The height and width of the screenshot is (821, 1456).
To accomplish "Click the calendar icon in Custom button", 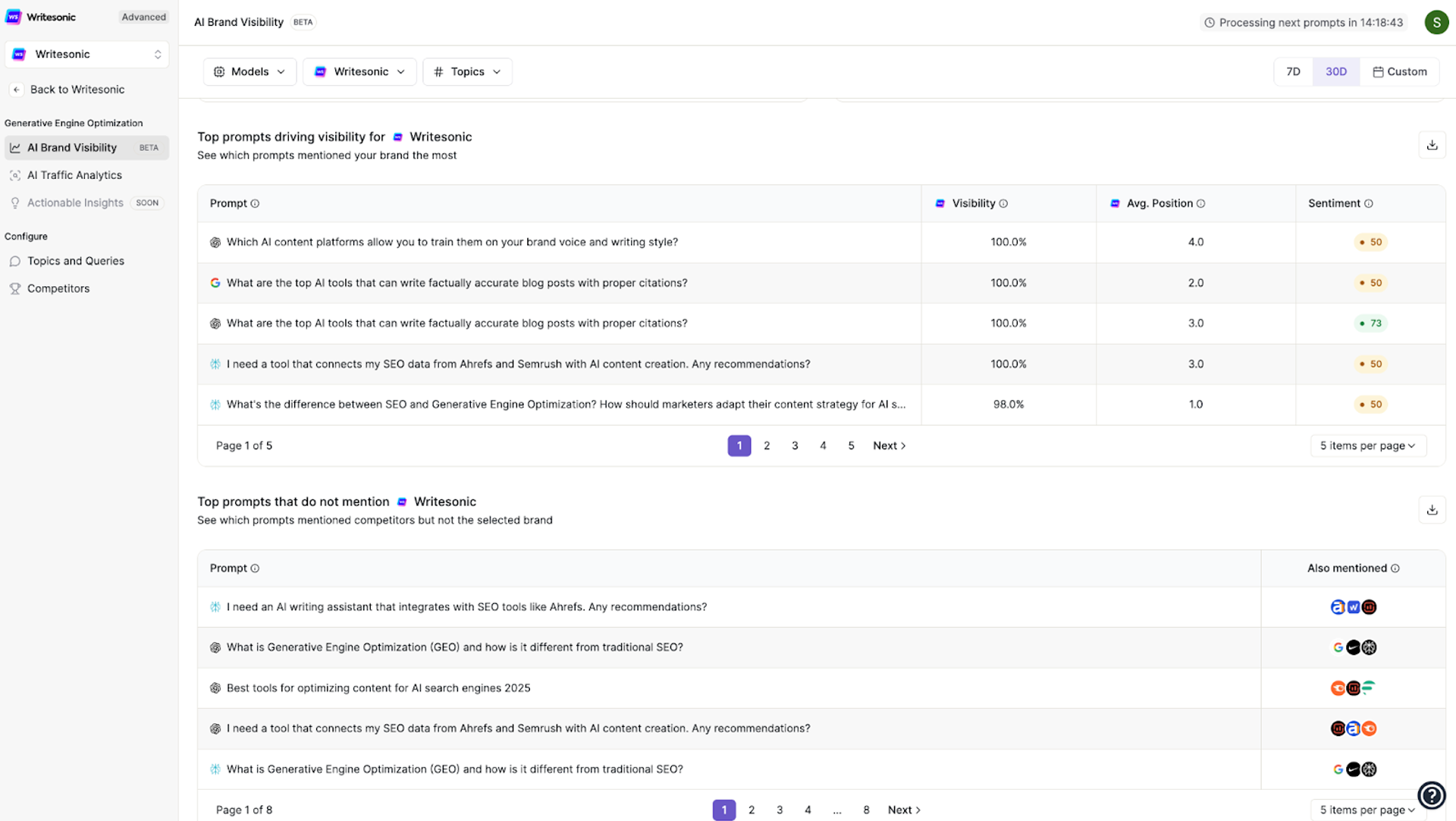I will [x=1378, y=72].
